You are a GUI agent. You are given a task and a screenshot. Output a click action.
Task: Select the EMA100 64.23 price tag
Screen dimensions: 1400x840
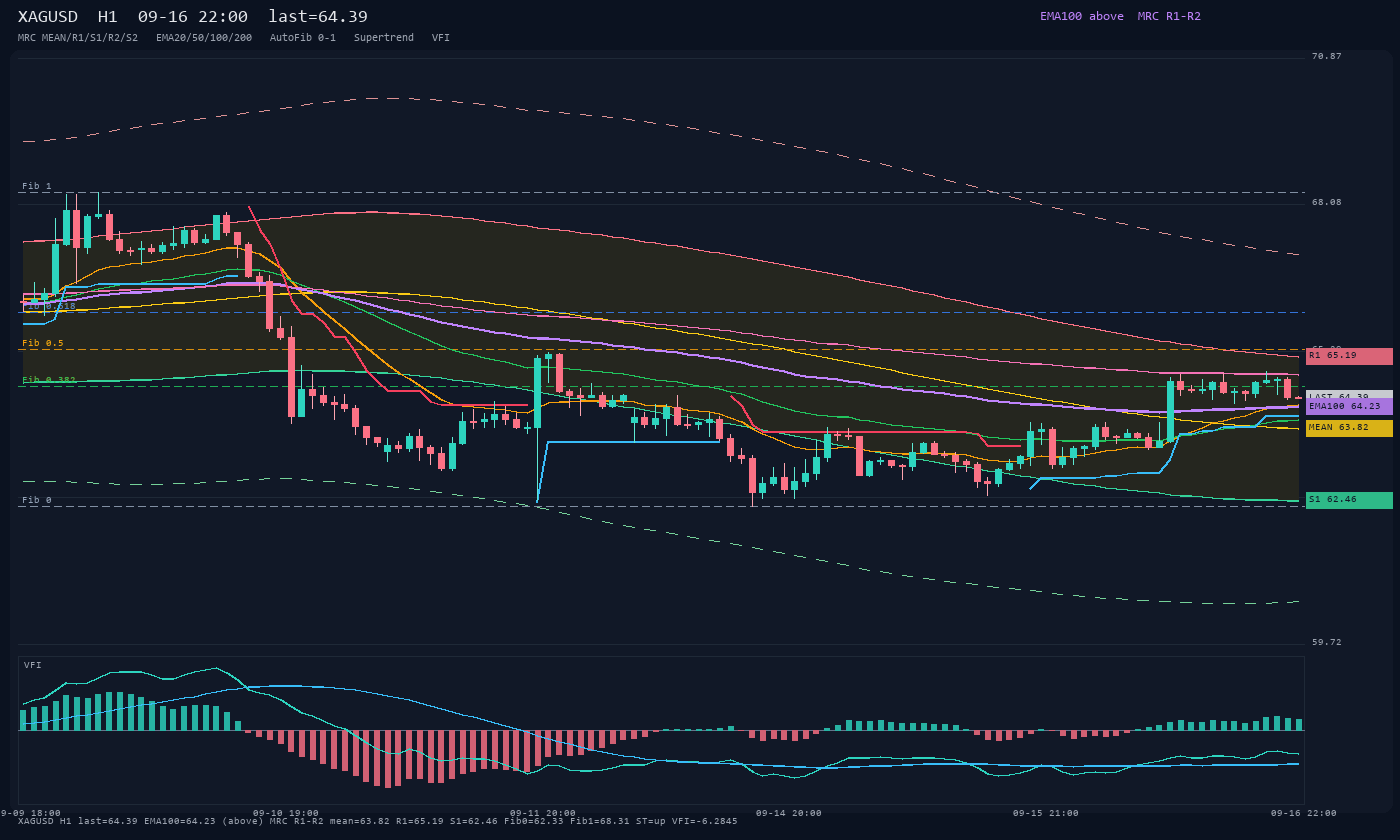(x=1349, y=407)
